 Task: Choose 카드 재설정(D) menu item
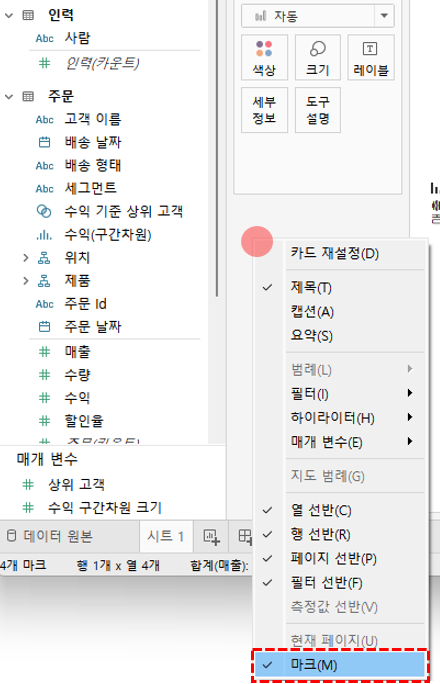click(339, 253)
